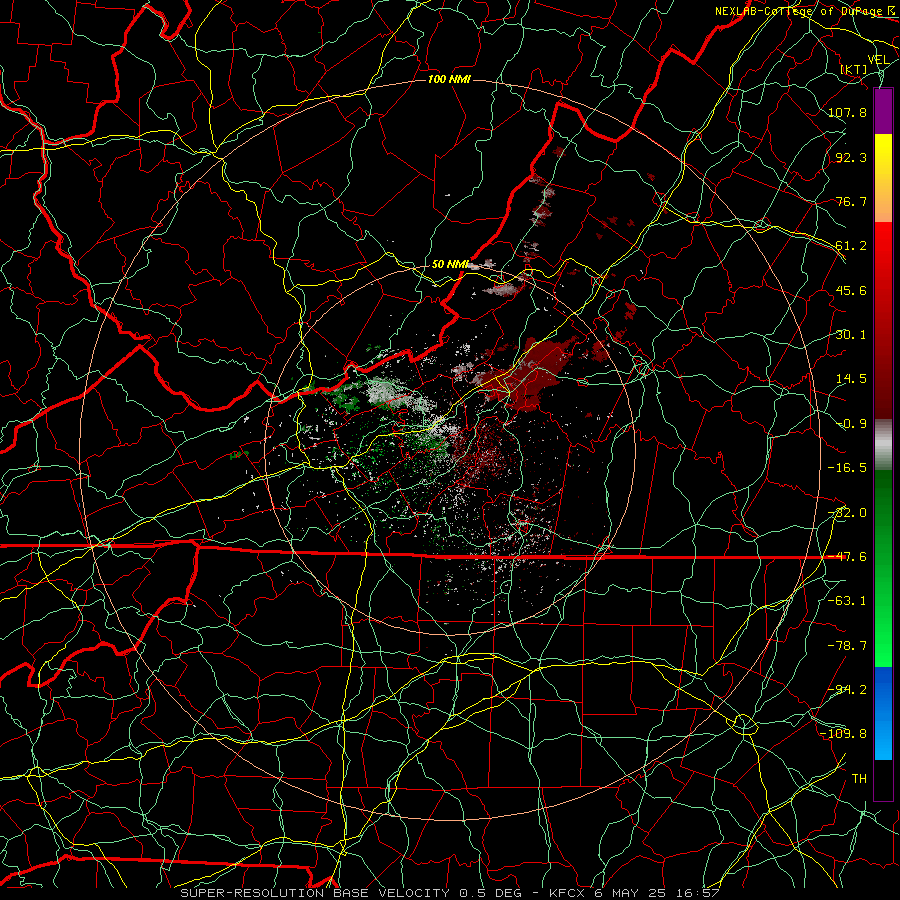This screenshot has height=900, width=900.
Task: Select the -32.0 scale value
Action: point(847,513)
